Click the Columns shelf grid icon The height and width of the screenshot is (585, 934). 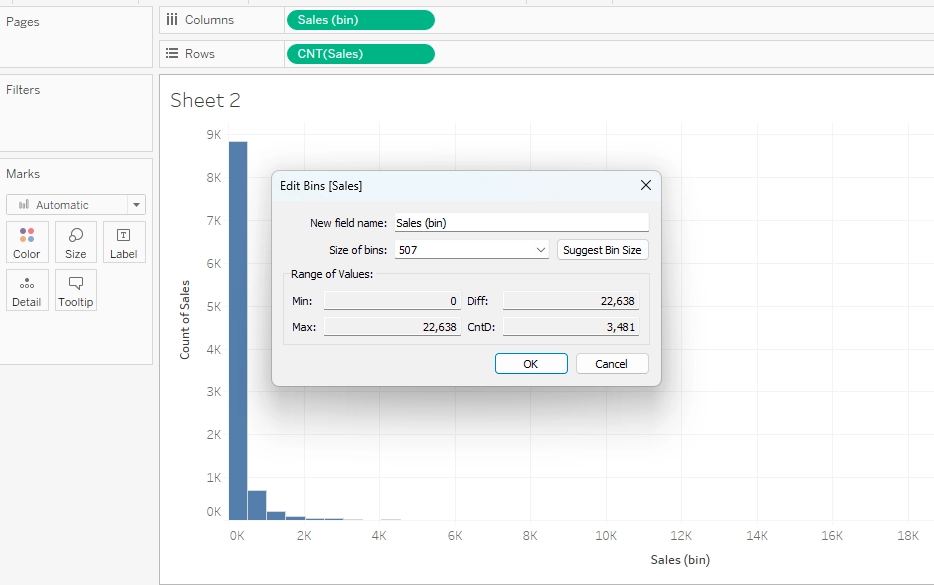pos(171,19)
